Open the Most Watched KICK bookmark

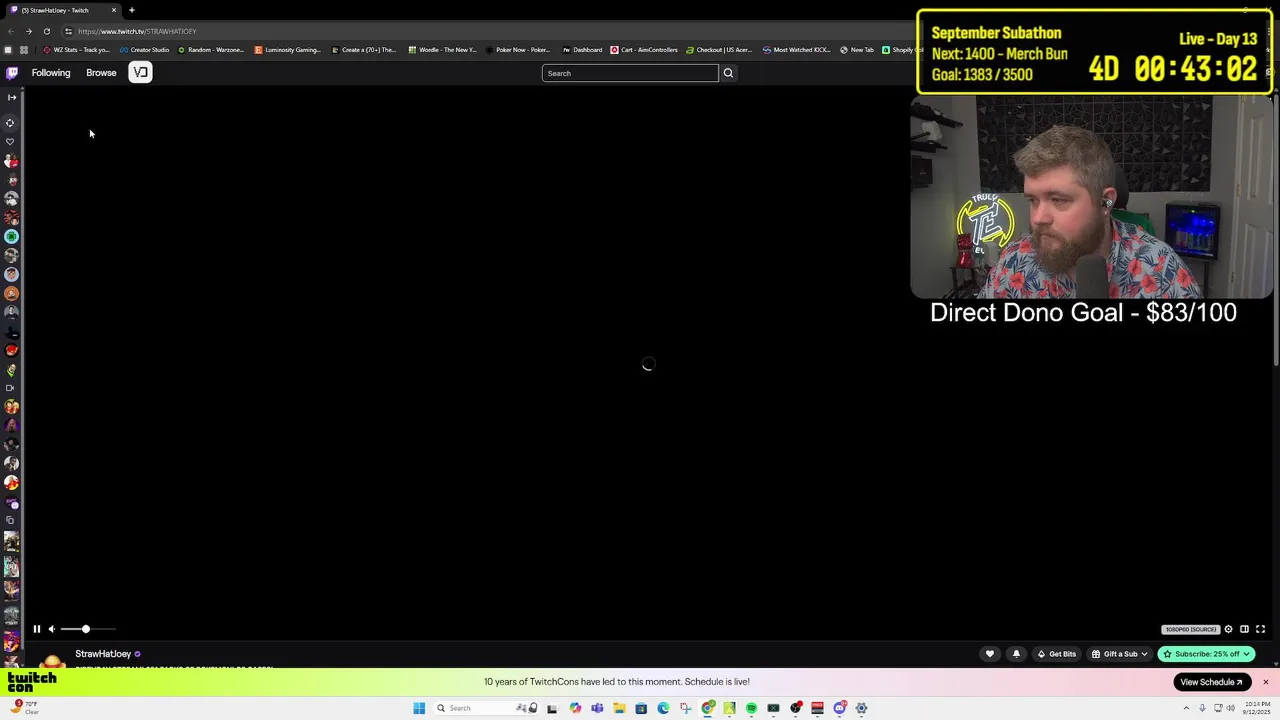pos(797,50)
